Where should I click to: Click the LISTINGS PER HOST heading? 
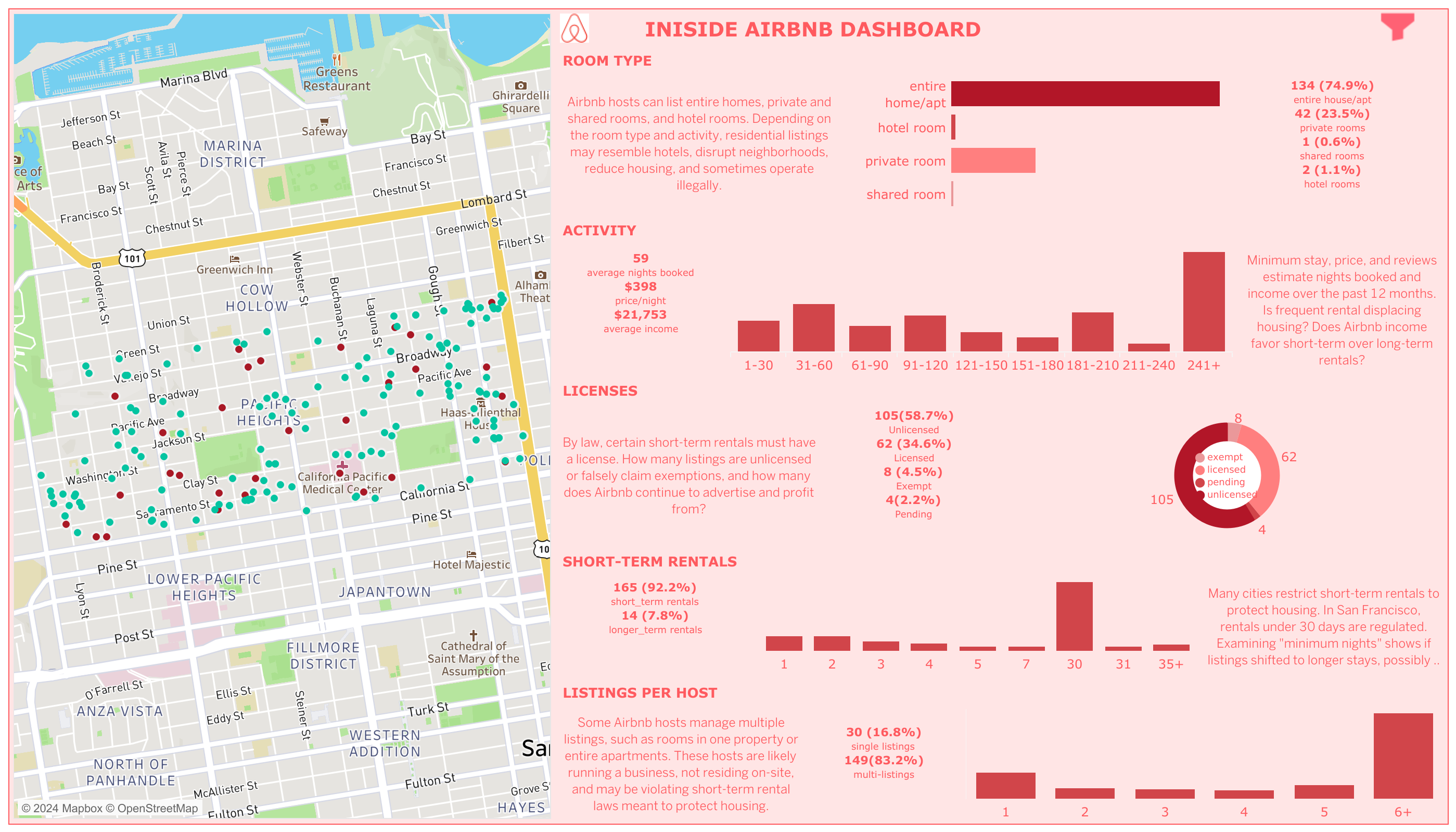640,692
